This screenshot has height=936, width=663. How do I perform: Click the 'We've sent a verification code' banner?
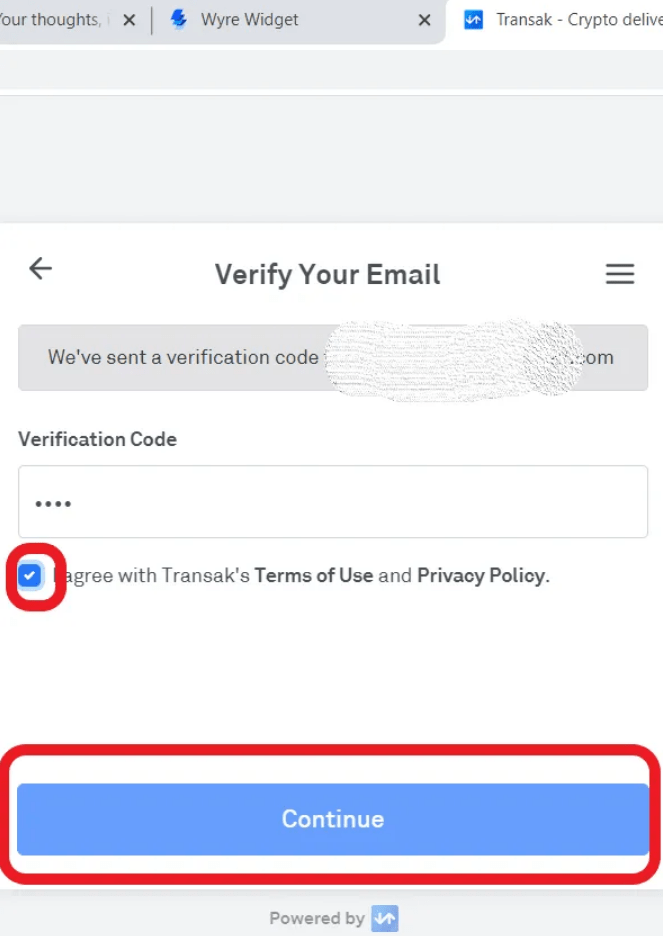183,357
